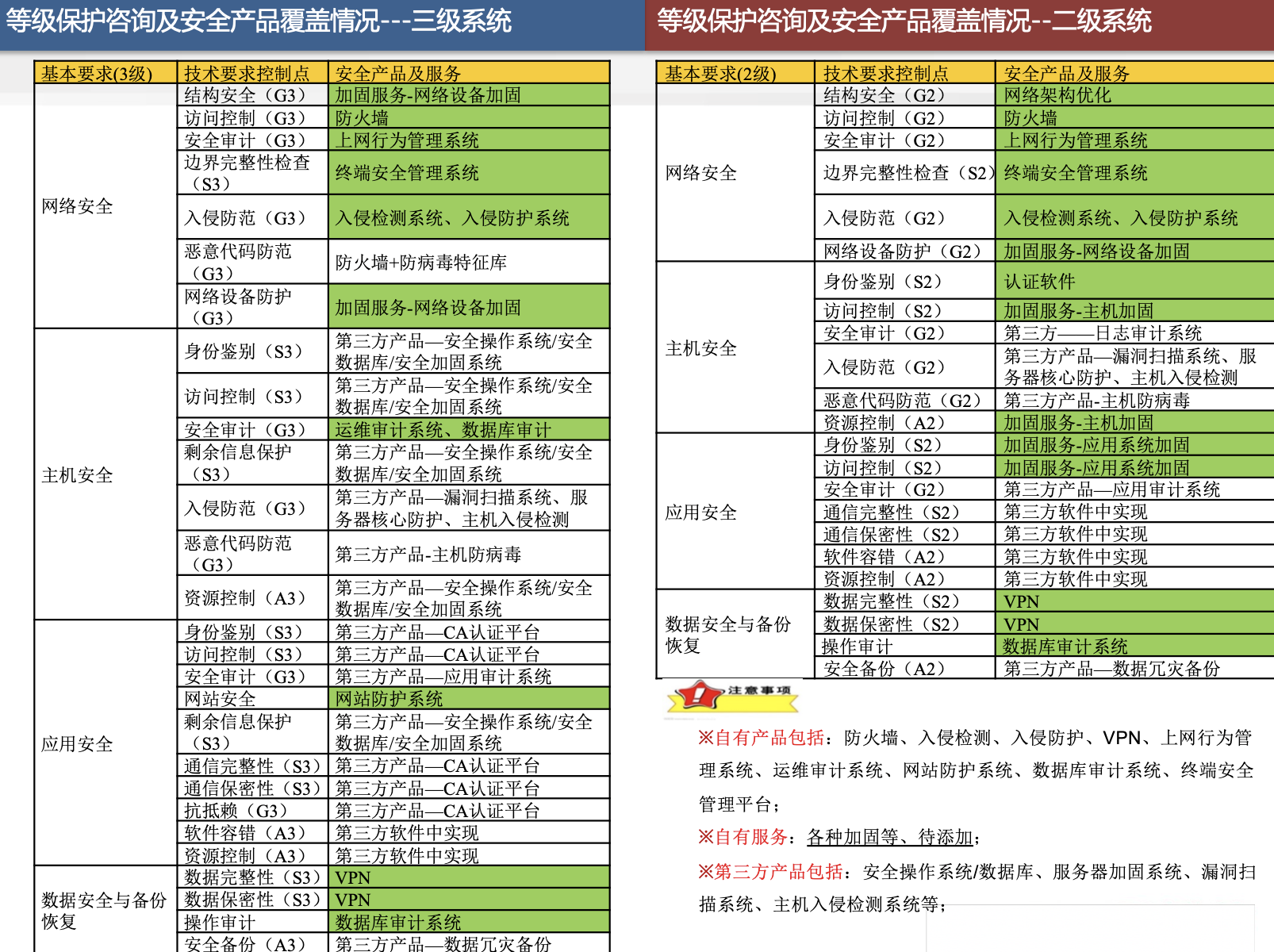The width and height of the screenshot is (1274, 952).
Task: Select 通信完整性（S2） cell
Action: tap(904, 512)
